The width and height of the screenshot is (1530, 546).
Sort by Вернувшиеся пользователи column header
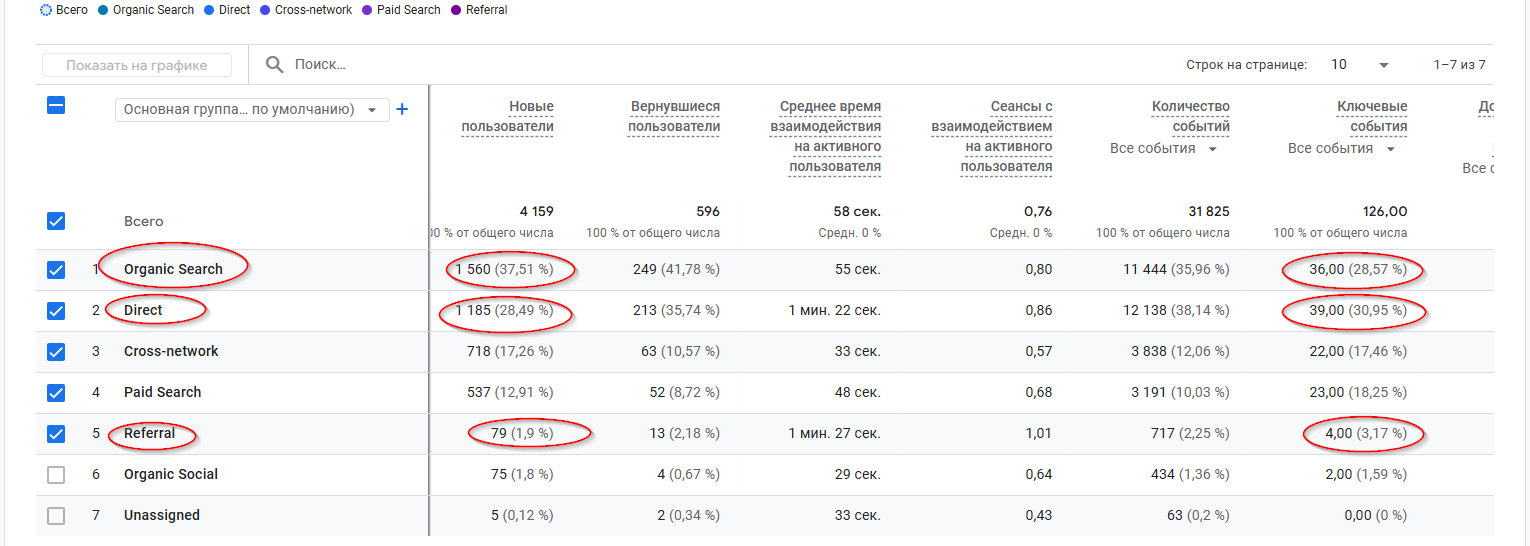[674, 116]
